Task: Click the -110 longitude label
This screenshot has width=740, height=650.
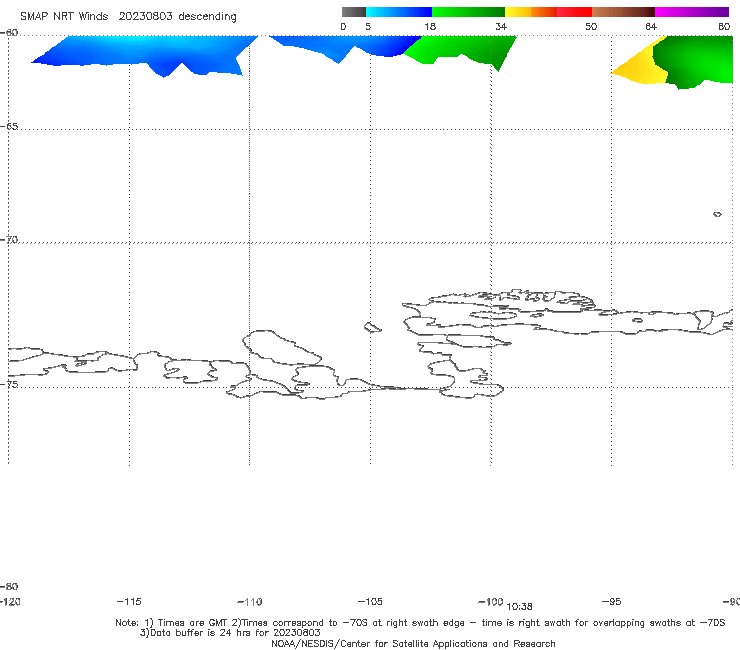Action: point(250,602)
